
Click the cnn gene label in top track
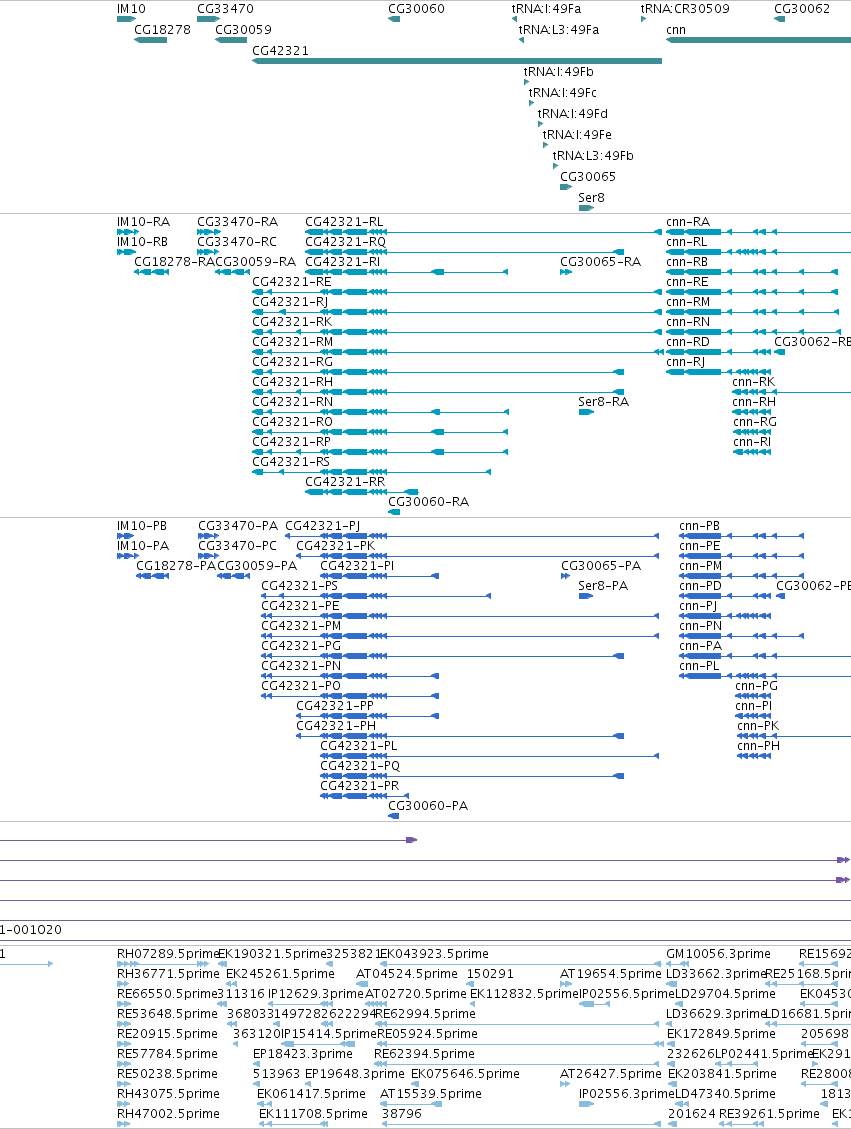pyautogui.click(x=676, y=30)
